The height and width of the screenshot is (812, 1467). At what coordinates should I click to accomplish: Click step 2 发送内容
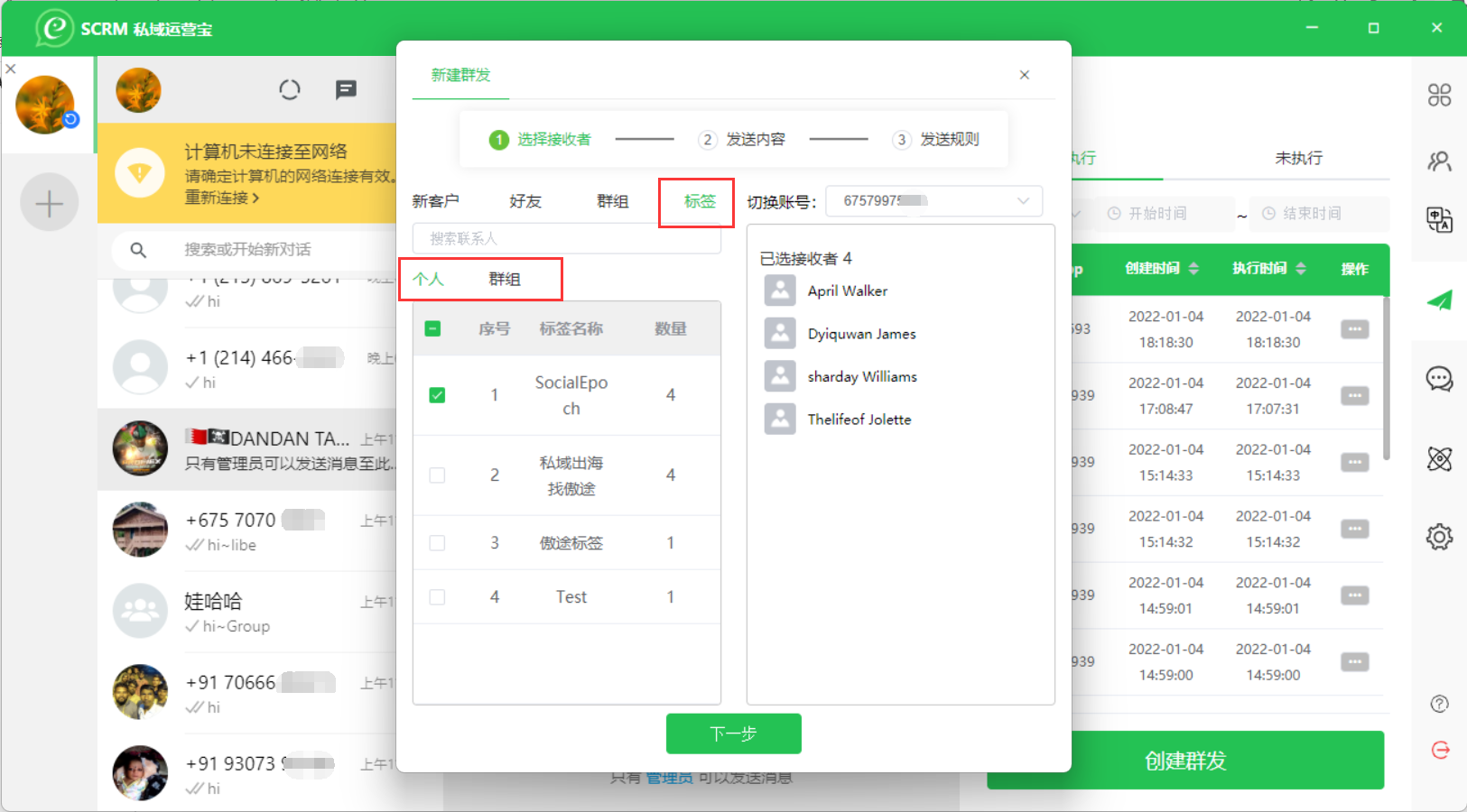[x=741, y=139]
